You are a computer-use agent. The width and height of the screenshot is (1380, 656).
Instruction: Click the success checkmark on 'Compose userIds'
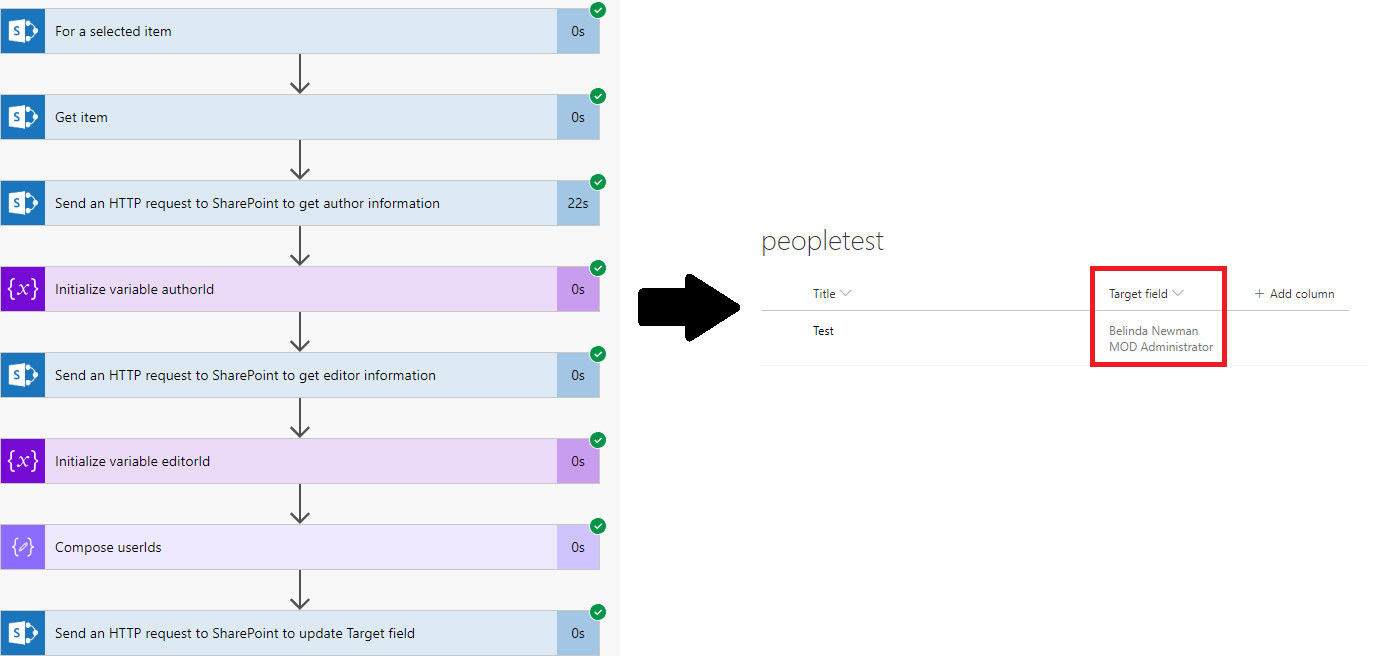pyautogui.click(x=597, y=526)
